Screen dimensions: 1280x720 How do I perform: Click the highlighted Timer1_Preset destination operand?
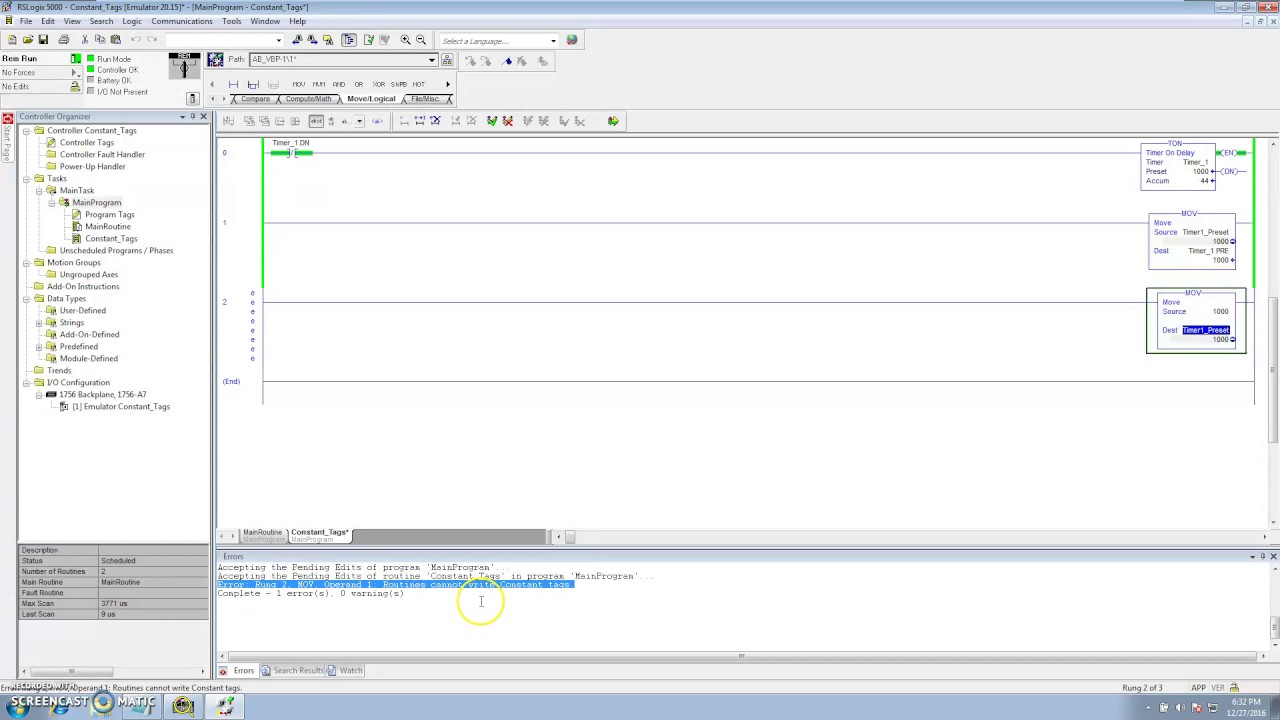[1206, 330]
